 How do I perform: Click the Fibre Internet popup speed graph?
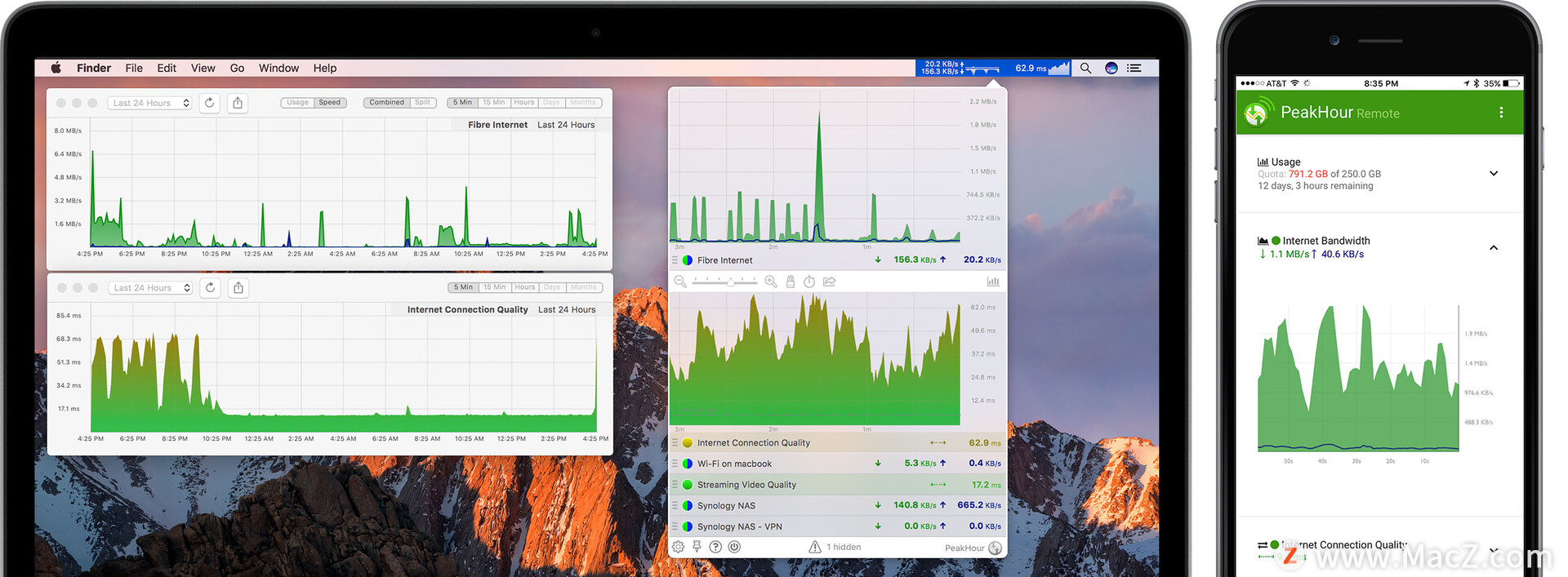pyautogui.click(x=815, y=166)
